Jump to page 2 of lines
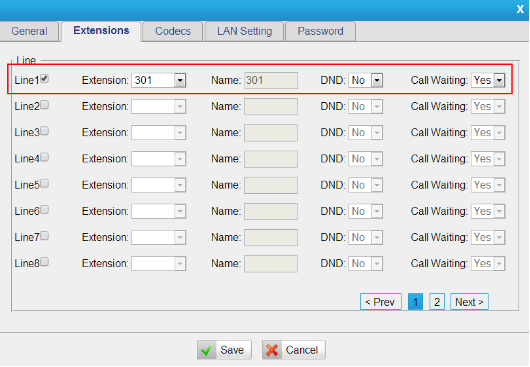 (x=437, y=302)
